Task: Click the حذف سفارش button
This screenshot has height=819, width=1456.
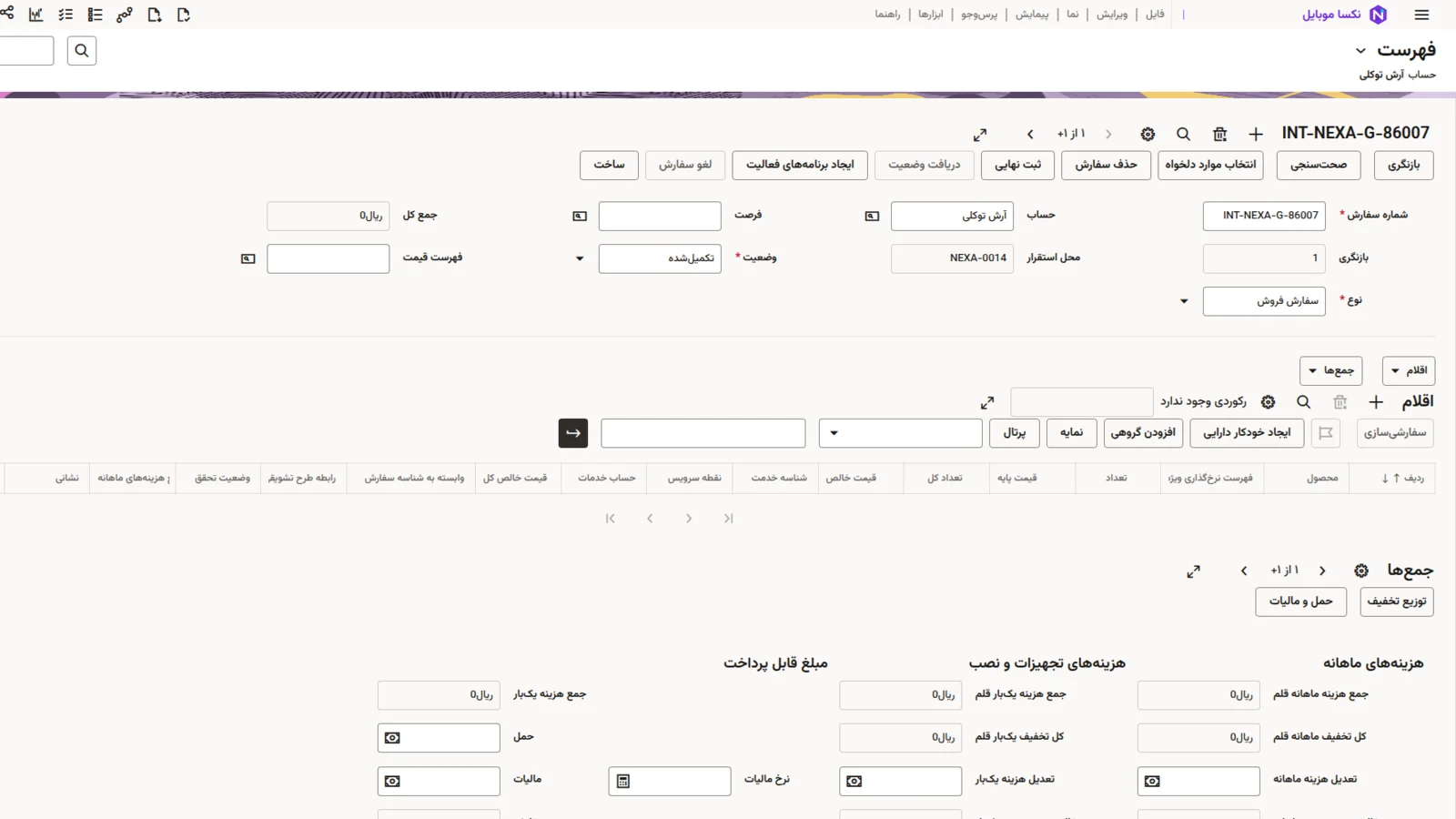Action: (1106, 165)
